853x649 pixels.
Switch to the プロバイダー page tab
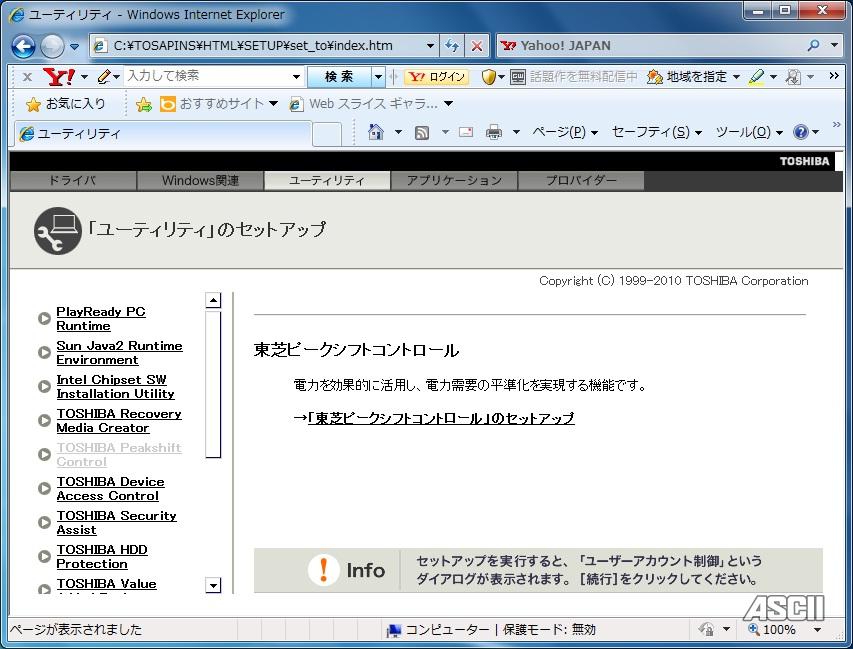581,181
